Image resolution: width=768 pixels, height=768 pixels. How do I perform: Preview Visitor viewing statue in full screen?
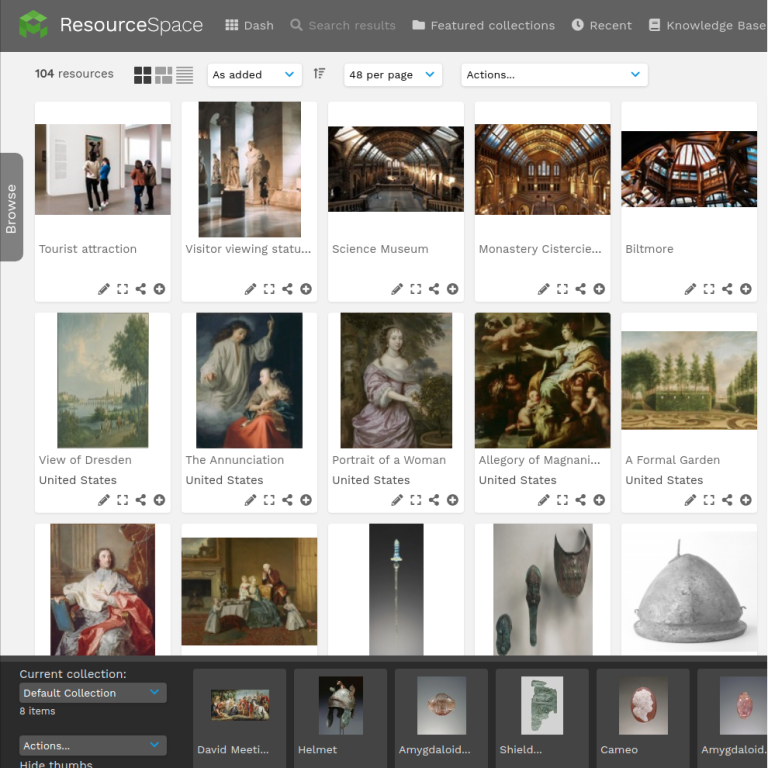tap(269, 289)
